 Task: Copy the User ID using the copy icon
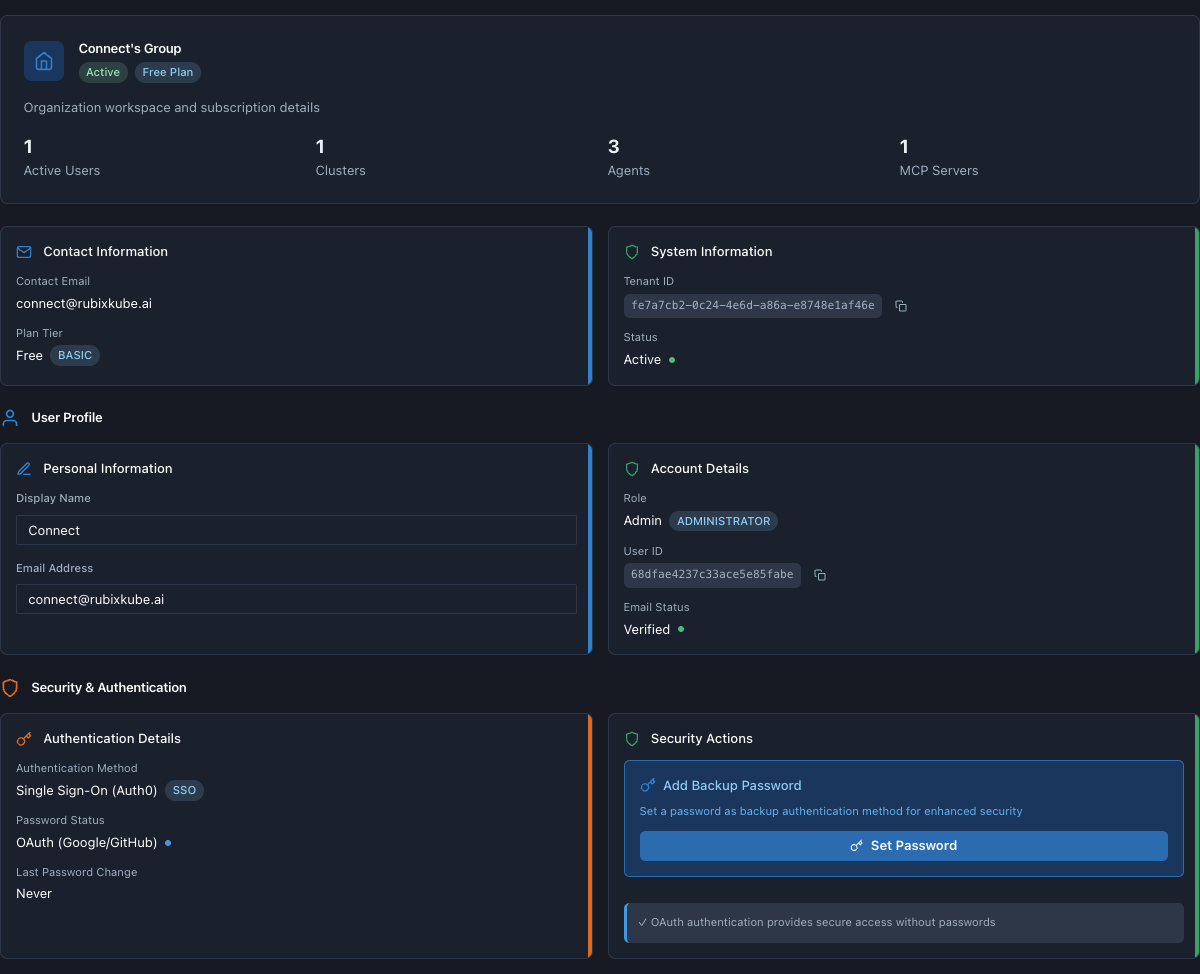(x=819, y=575)
